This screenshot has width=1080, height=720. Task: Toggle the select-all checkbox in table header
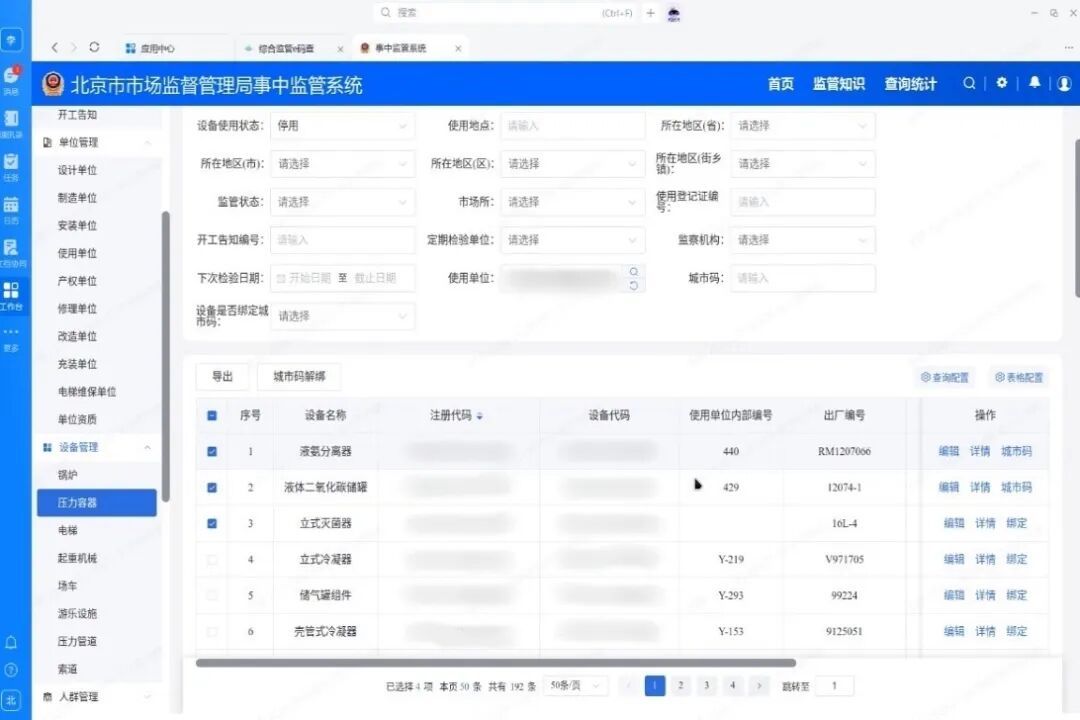[x=212, y=416]
